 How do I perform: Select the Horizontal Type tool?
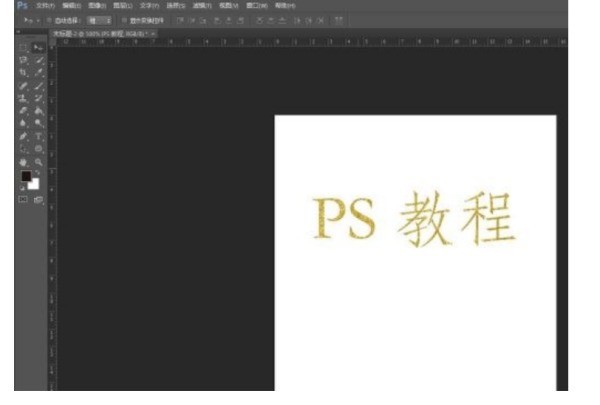38,136
